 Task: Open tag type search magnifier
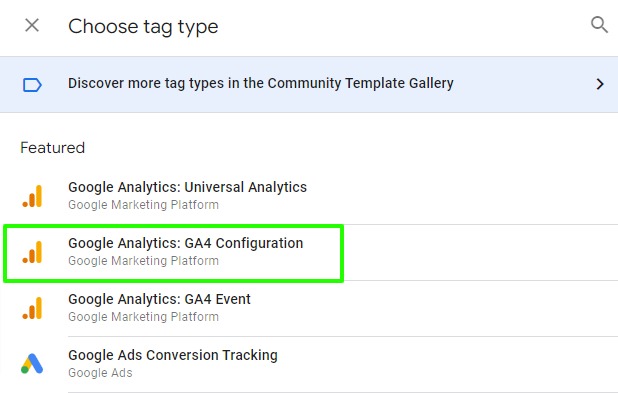point(599,25)
